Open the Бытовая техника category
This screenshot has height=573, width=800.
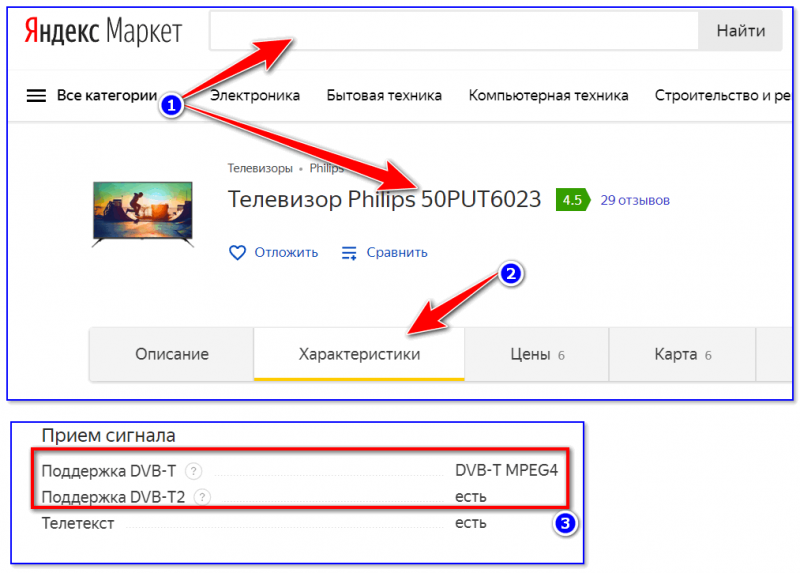point(384,95)
